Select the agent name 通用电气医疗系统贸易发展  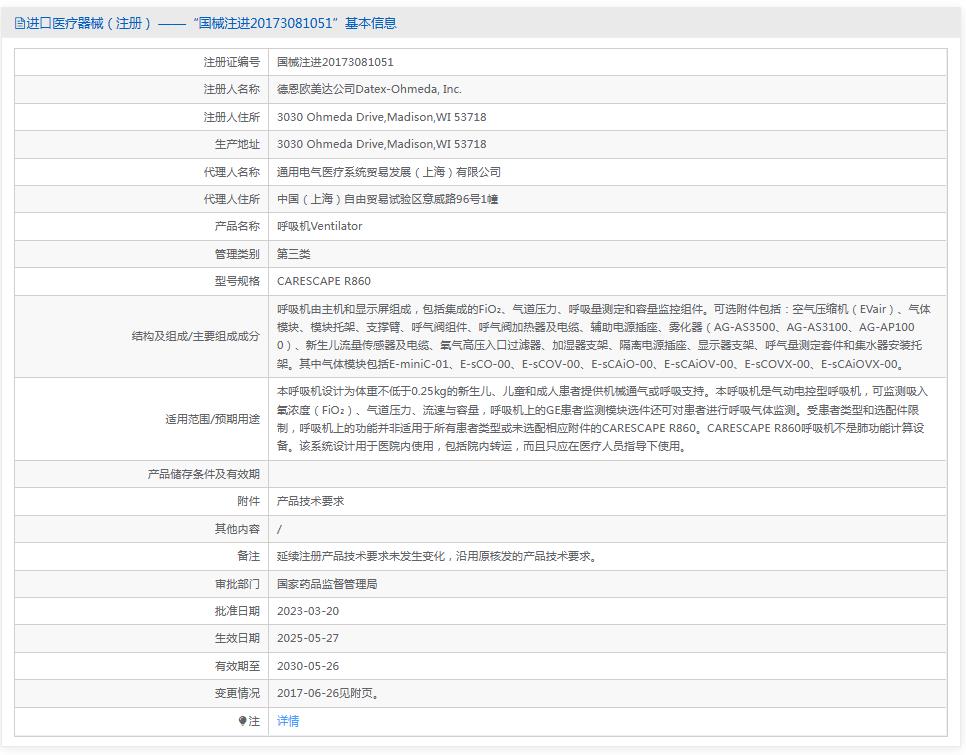[x=389, y=172]
